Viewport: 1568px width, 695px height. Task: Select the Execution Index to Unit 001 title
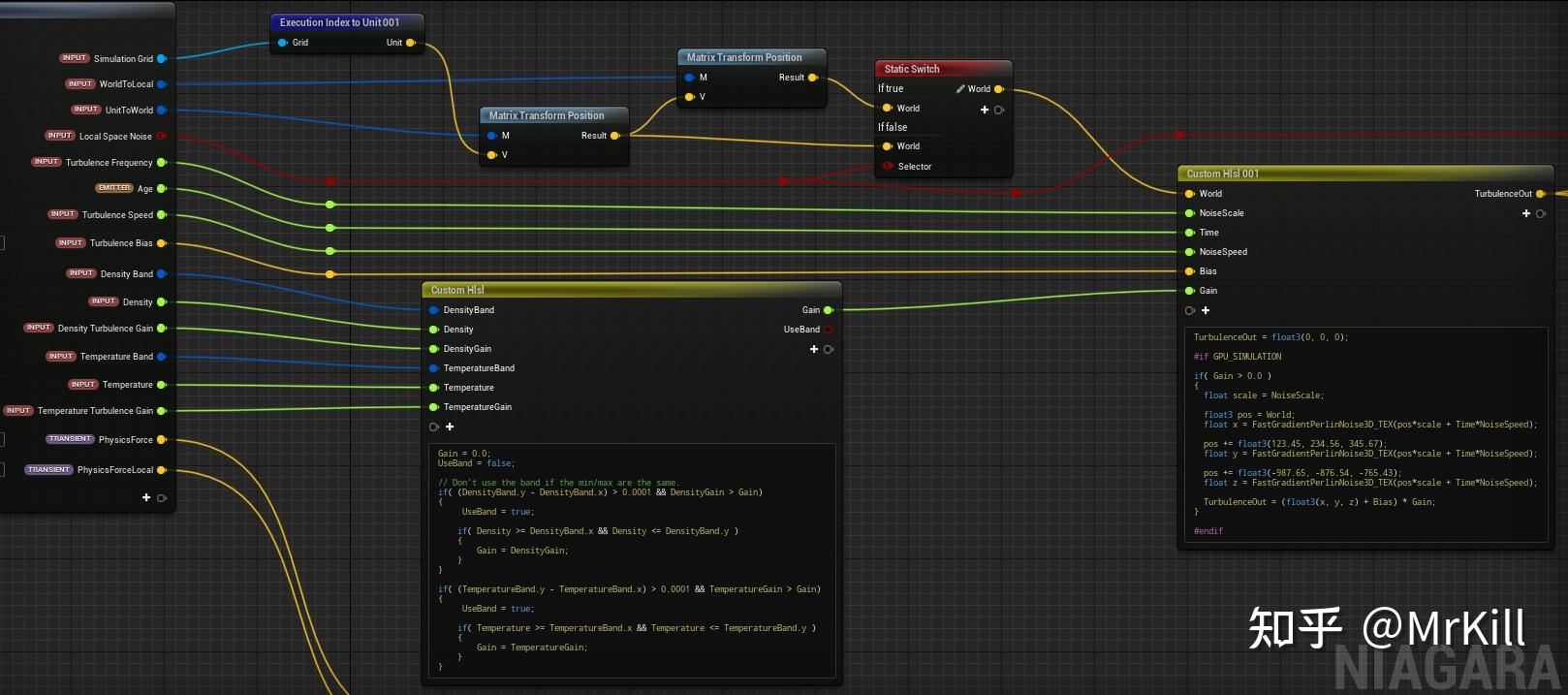click(339, 22)
